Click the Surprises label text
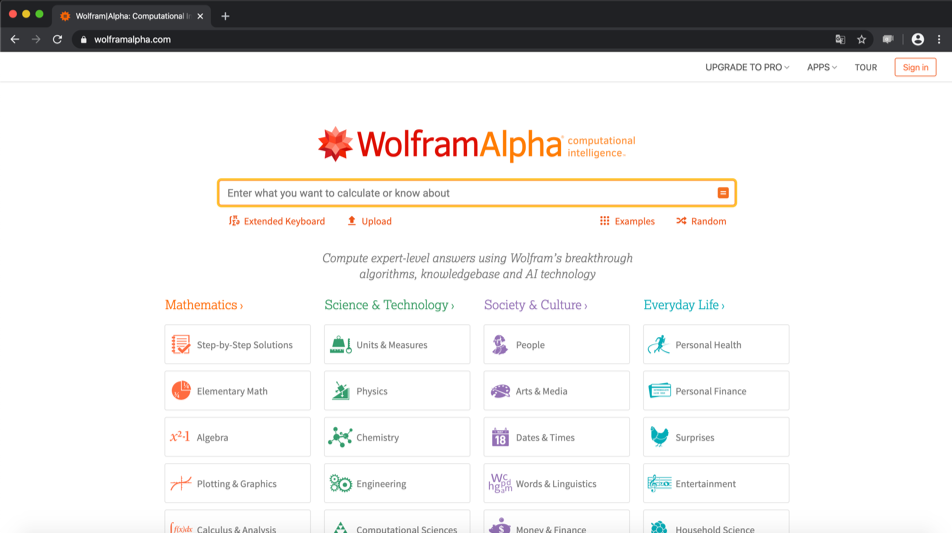952x533 pixels. tap(695, 437)
